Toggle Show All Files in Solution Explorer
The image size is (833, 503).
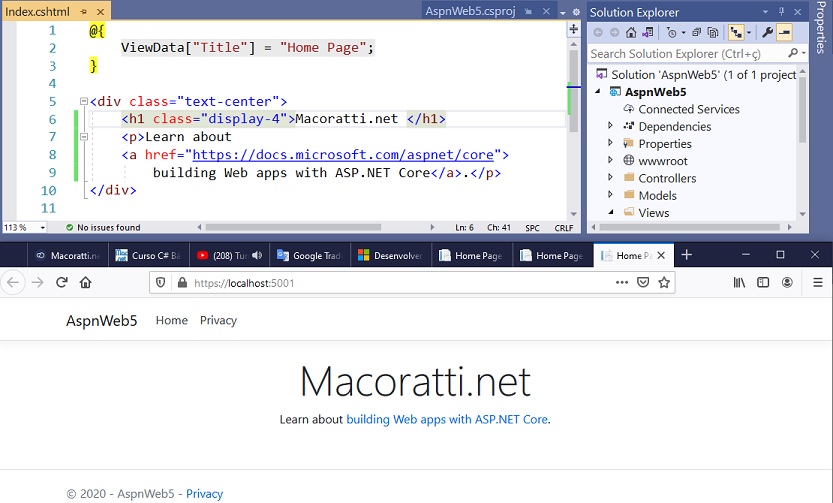[x=713, y=33]
